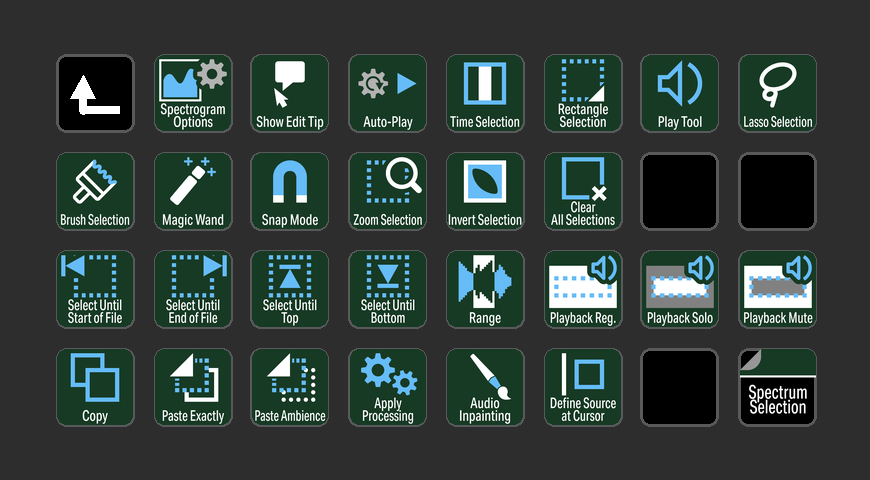Select the Rectangle Selection tool
870x480 pixels.
(x=583, y=93)
